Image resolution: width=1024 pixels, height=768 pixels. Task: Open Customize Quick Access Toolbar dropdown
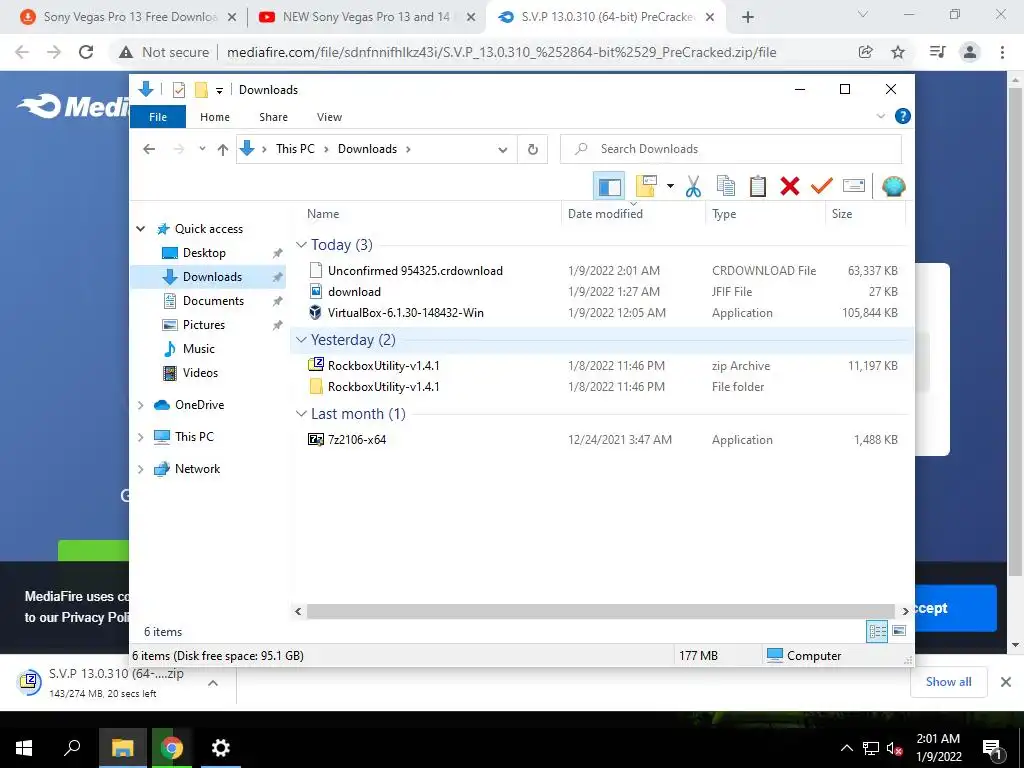pos(219,90)
